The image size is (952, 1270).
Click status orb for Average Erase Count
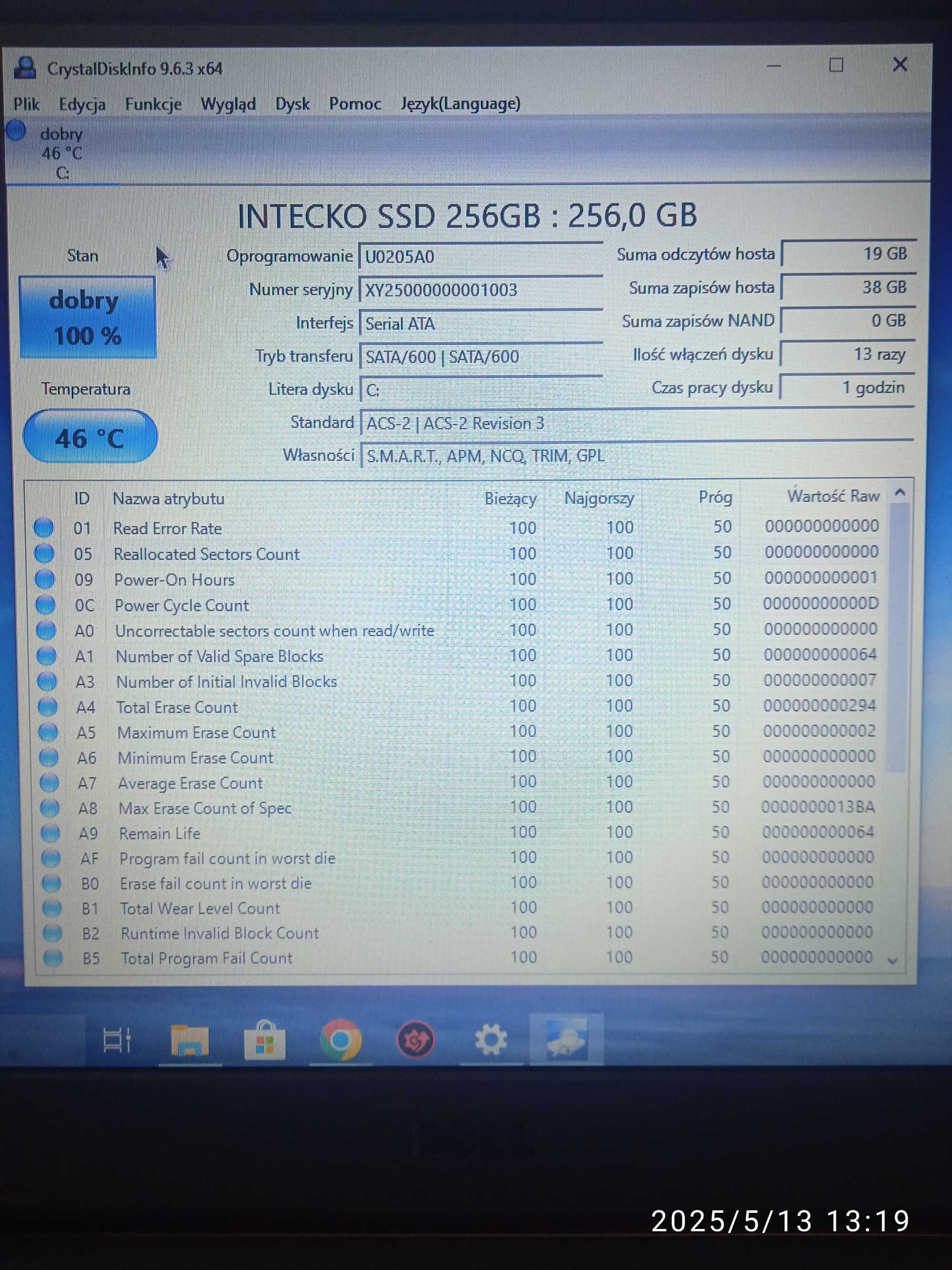click(x=50, y=782)
